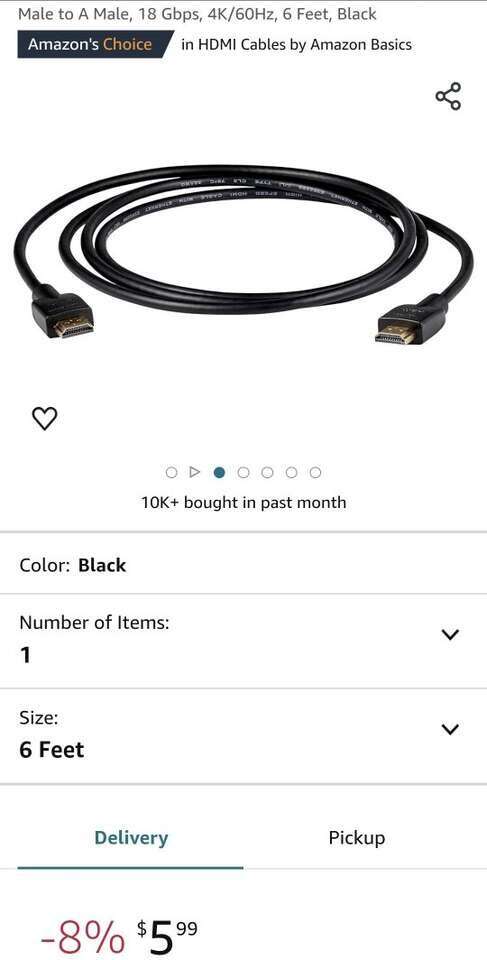The height and width of the screenshot is (960, 487).
Task: Jump to fifth carousel image dot
Action: pyautogui.click(x=267, y=472)
